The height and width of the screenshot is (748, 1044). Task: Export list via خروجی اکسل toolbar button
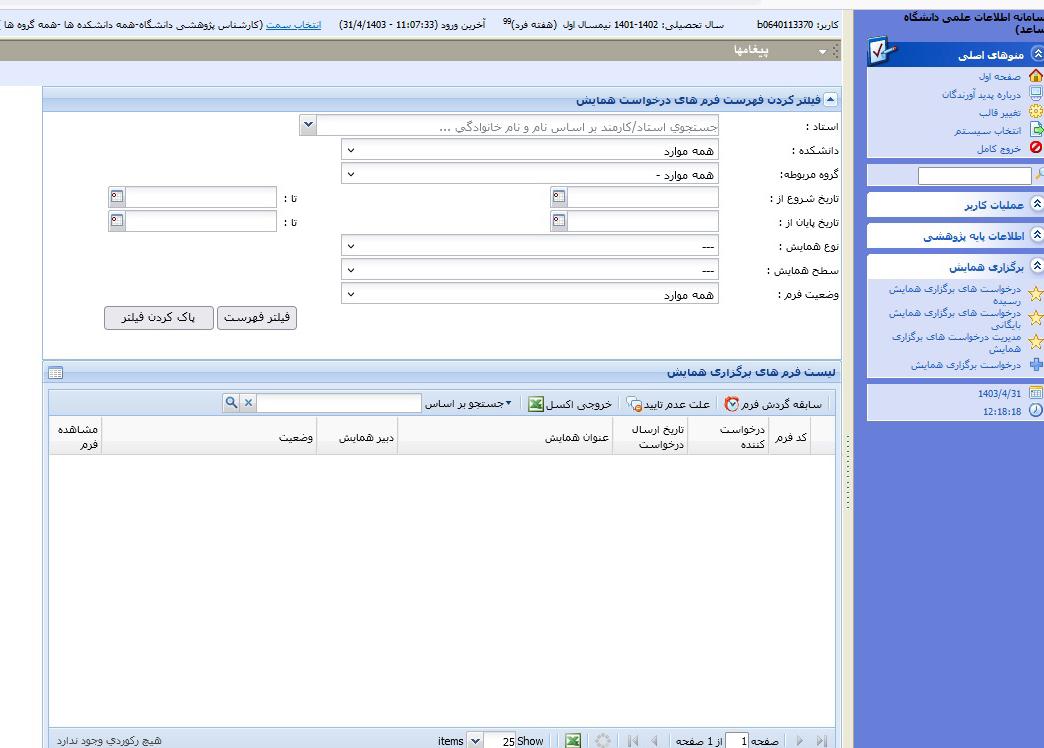click(x=536, y=404)
